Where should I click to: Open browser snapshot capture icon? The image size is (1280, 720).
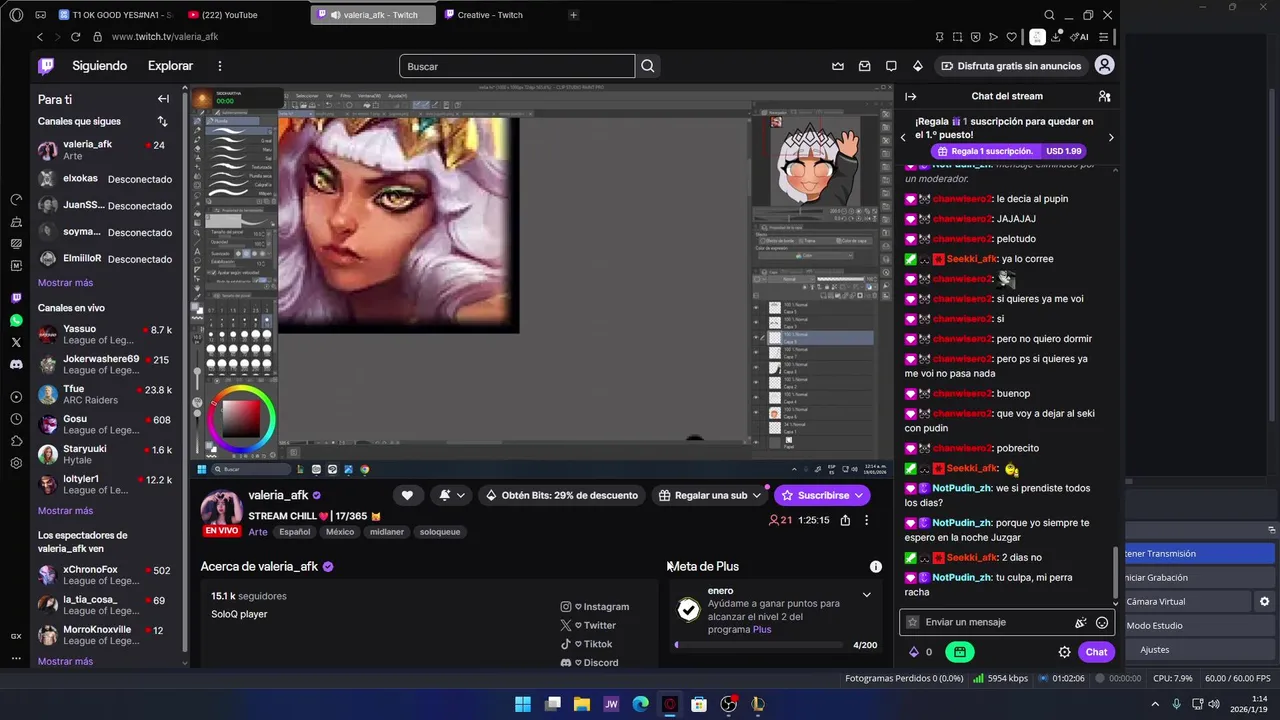coord(957,37)
